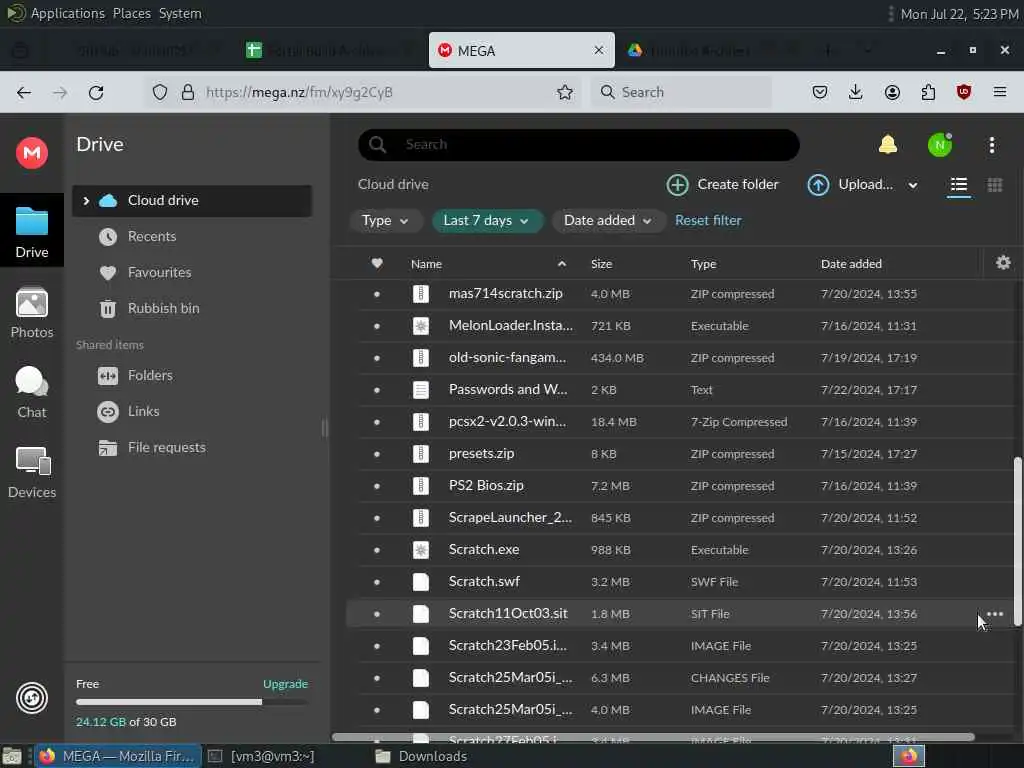Switch to the green spreadsheet tab
1024x768 pixels.
coord(327,50)
